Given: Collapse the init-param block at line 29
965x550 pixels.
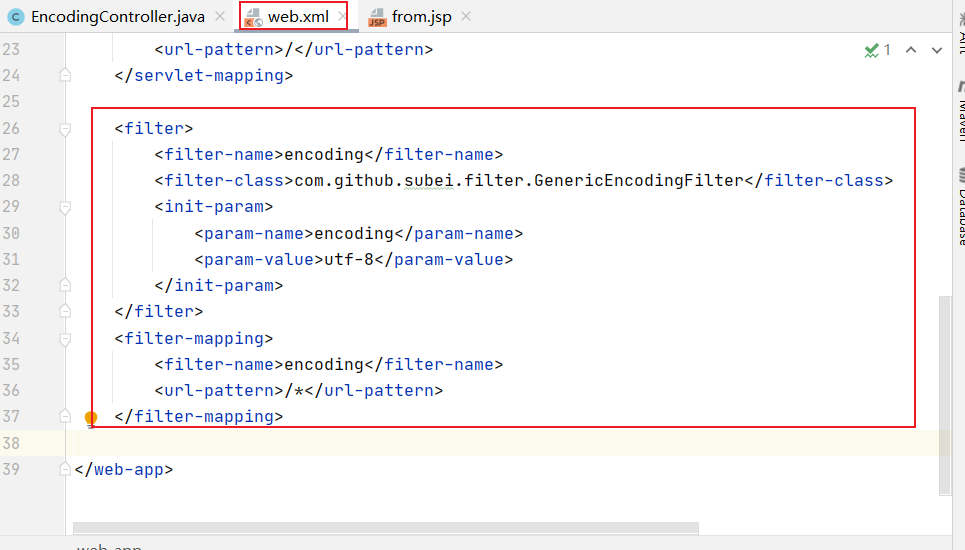Looking at the screenshot, I should (x=65, y=207).
